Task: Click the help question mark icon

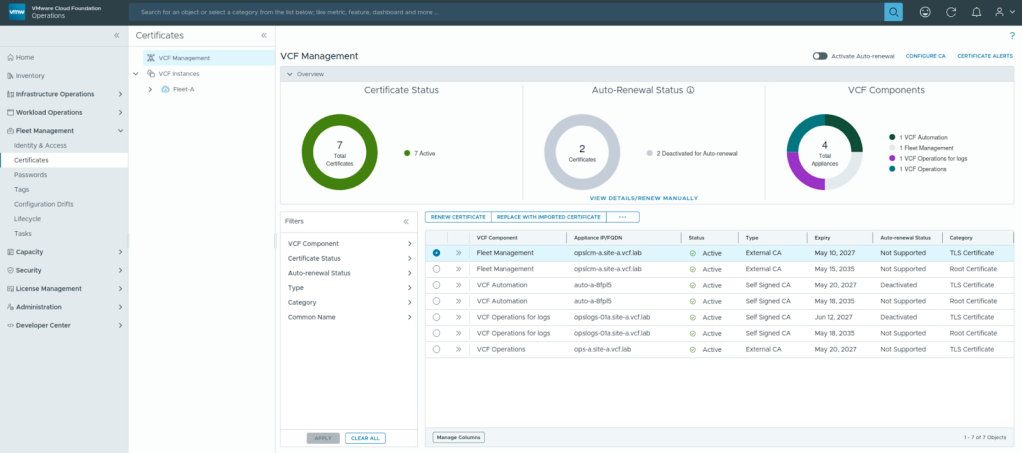Action: coord(1012,35)
